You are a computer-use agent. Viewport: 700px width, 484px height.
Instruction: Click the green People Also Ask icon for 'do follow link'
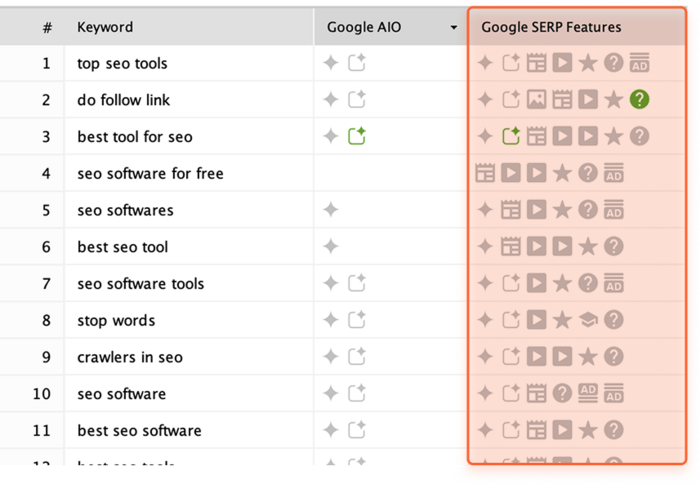click(639, 100)
